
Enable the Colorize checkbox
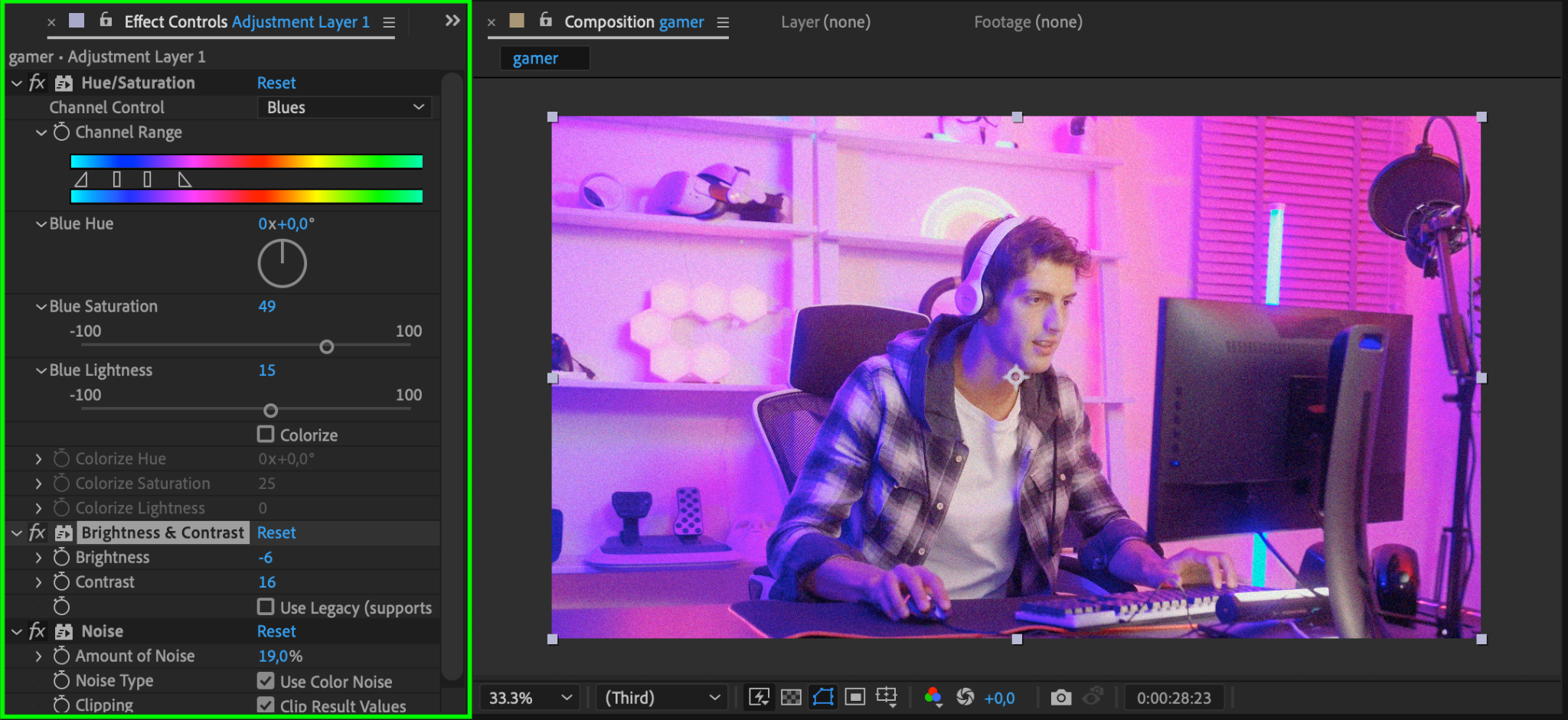(x=266, y=435)
